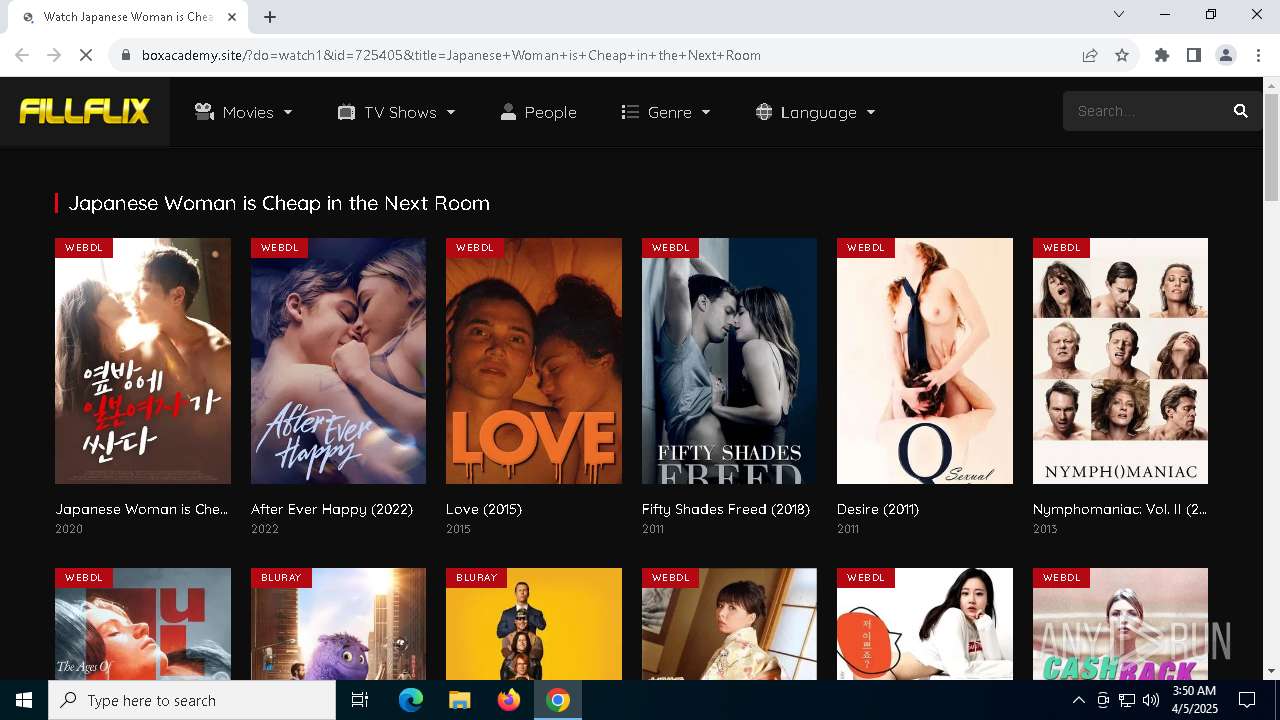This screenshot has width=1280, height=720.
Task: Launch Firefox from the taskbar
Action: coord(508,700)
